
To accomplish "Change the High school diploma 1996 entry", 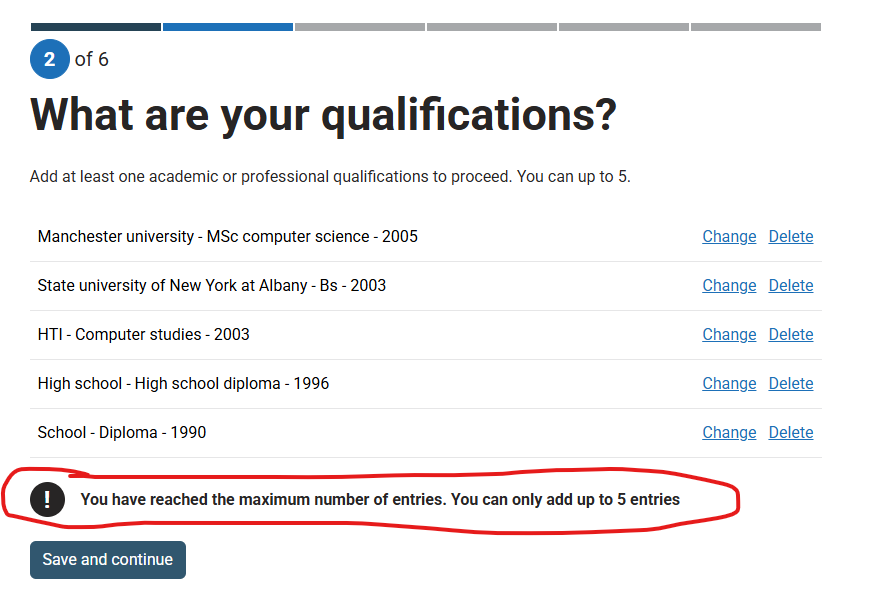I will pos(729,384).
